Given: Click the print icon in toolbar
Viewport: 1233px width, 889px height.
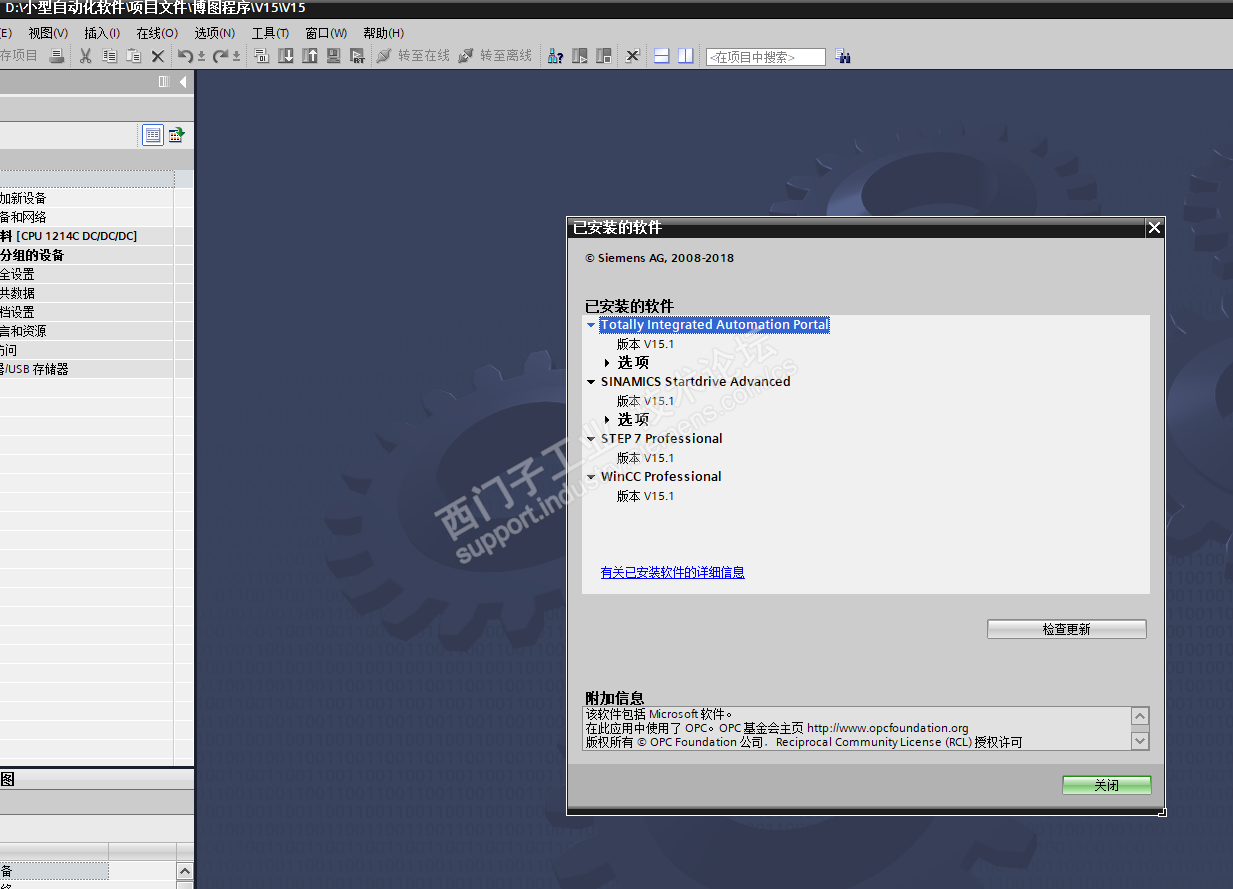Looking at the screenshot, I should click(57, 56).
